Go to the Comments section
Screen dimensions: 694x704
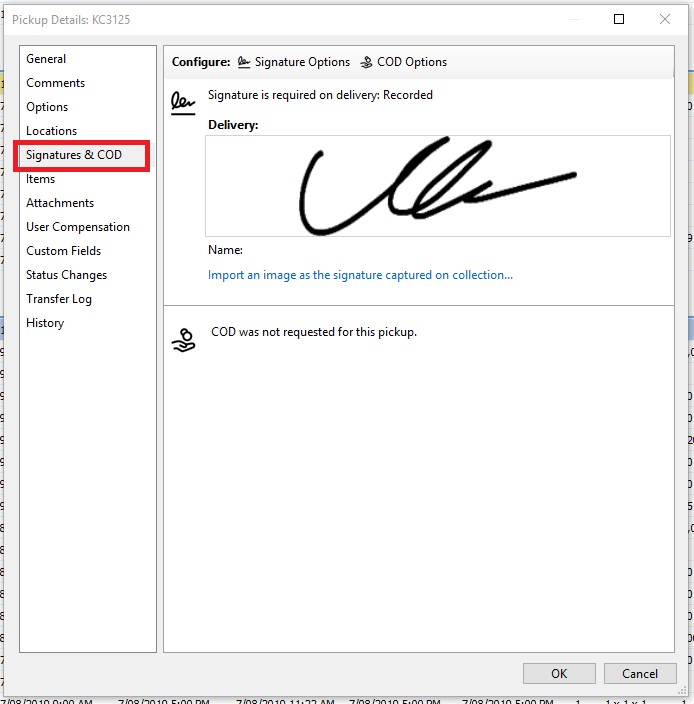coord(55,83)
